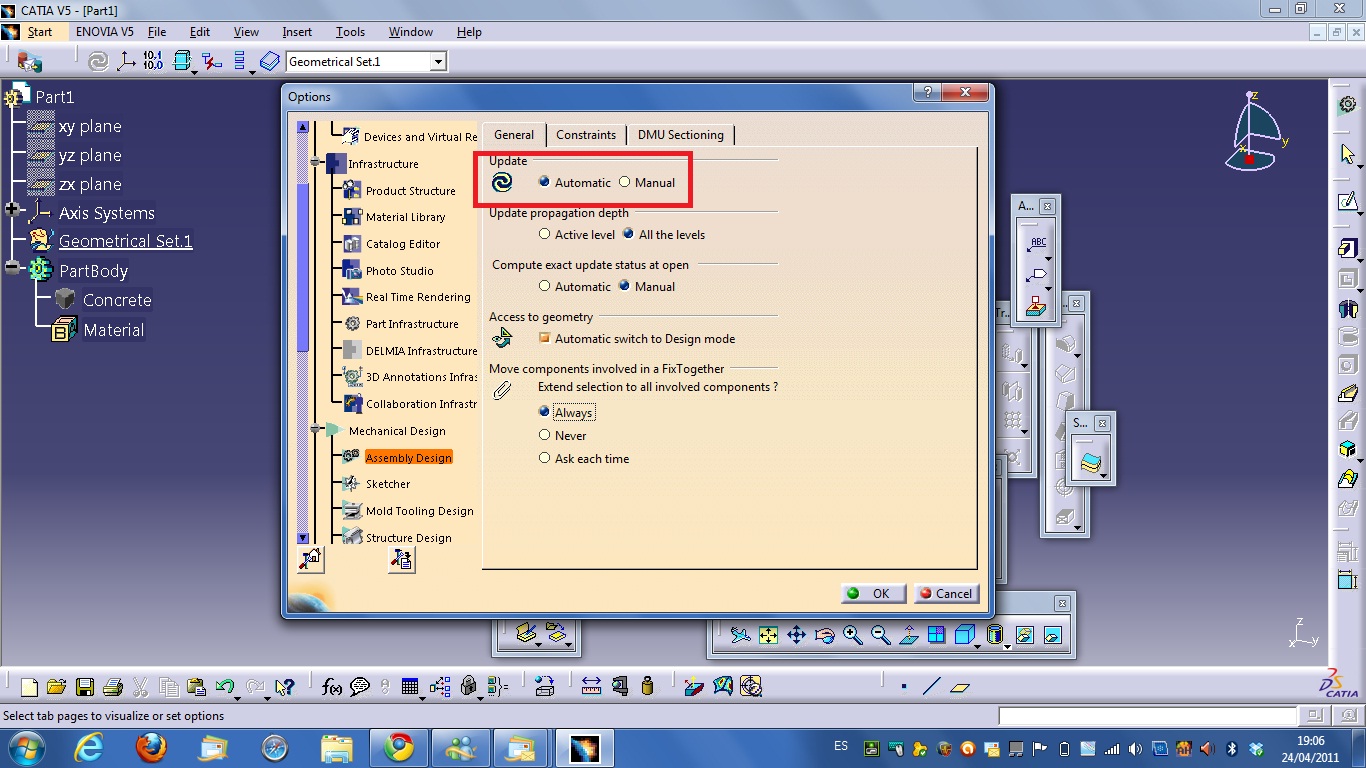The height and width of the screenshot is (768, 1366).
Task: Select the Always radio button
Action: (544, 412)
